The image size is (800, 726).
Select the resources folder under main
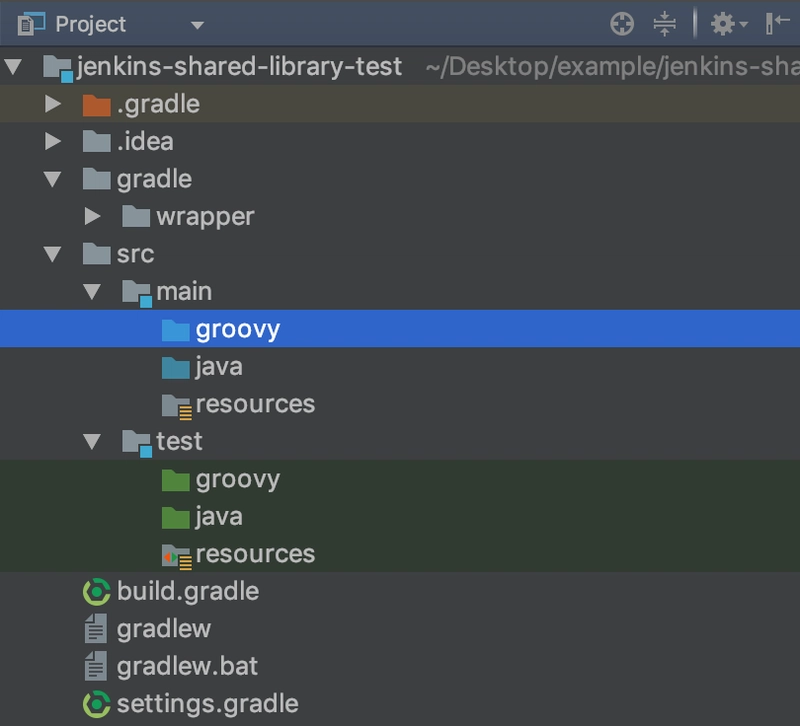[255, 404]
